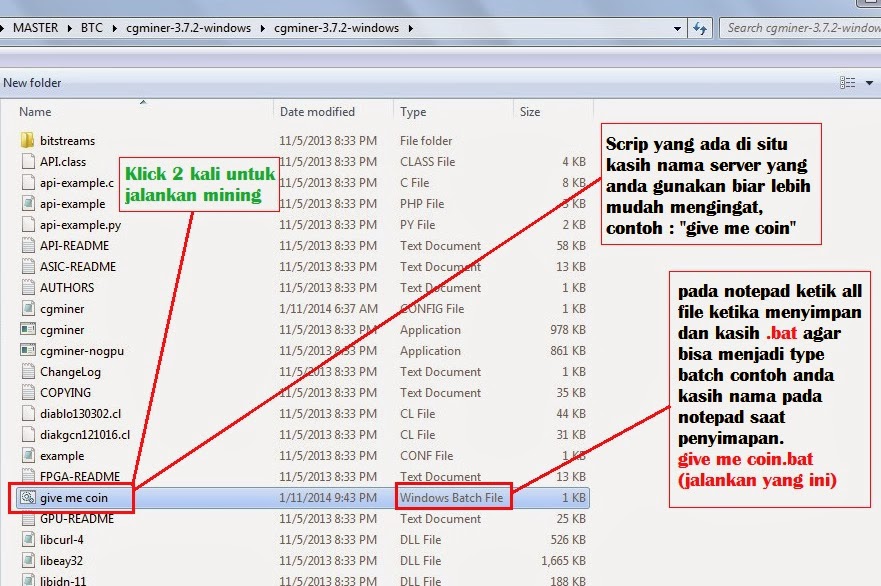The width and height of the screenshot is (881, 586).
Task: Click the API-README text document icon
Action: point(28,246)
